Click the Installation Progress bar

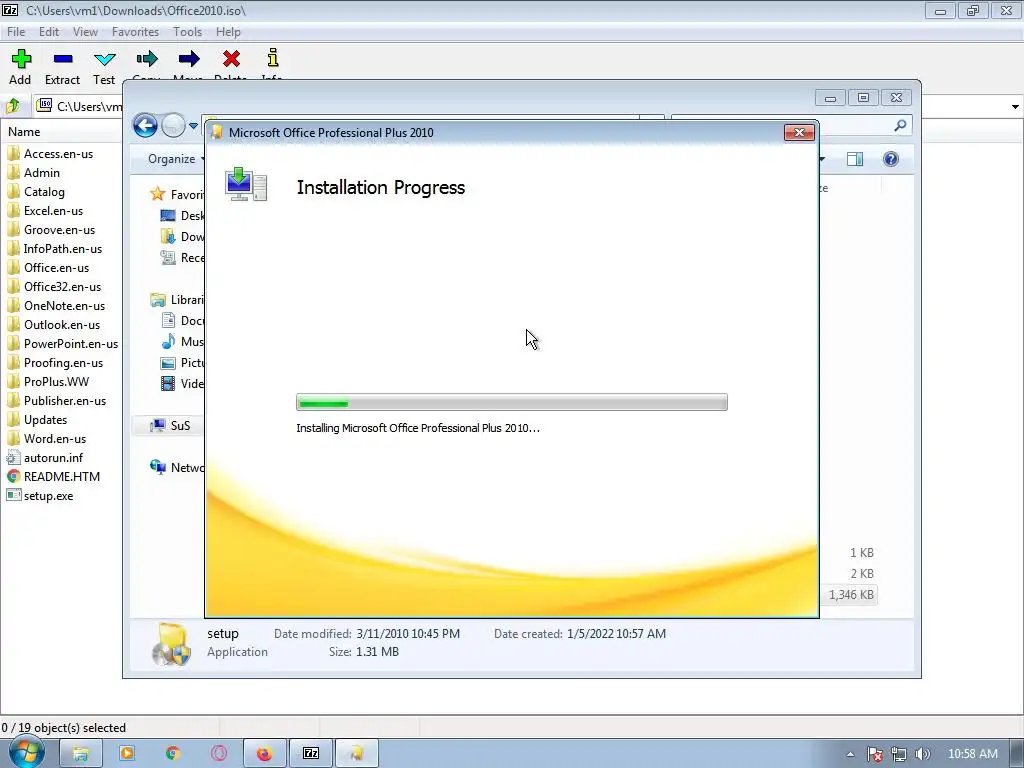pos(511,402)
